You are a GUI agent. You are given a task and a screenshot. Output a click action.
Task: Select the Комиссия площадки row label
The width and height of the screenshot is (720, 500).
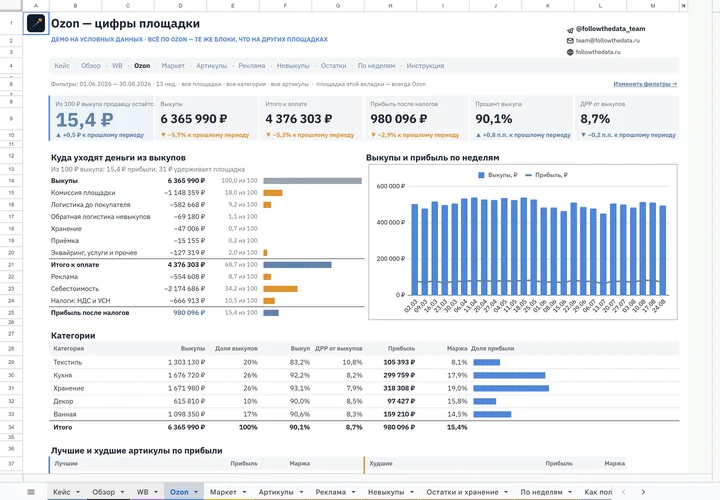tap(83, 193)
